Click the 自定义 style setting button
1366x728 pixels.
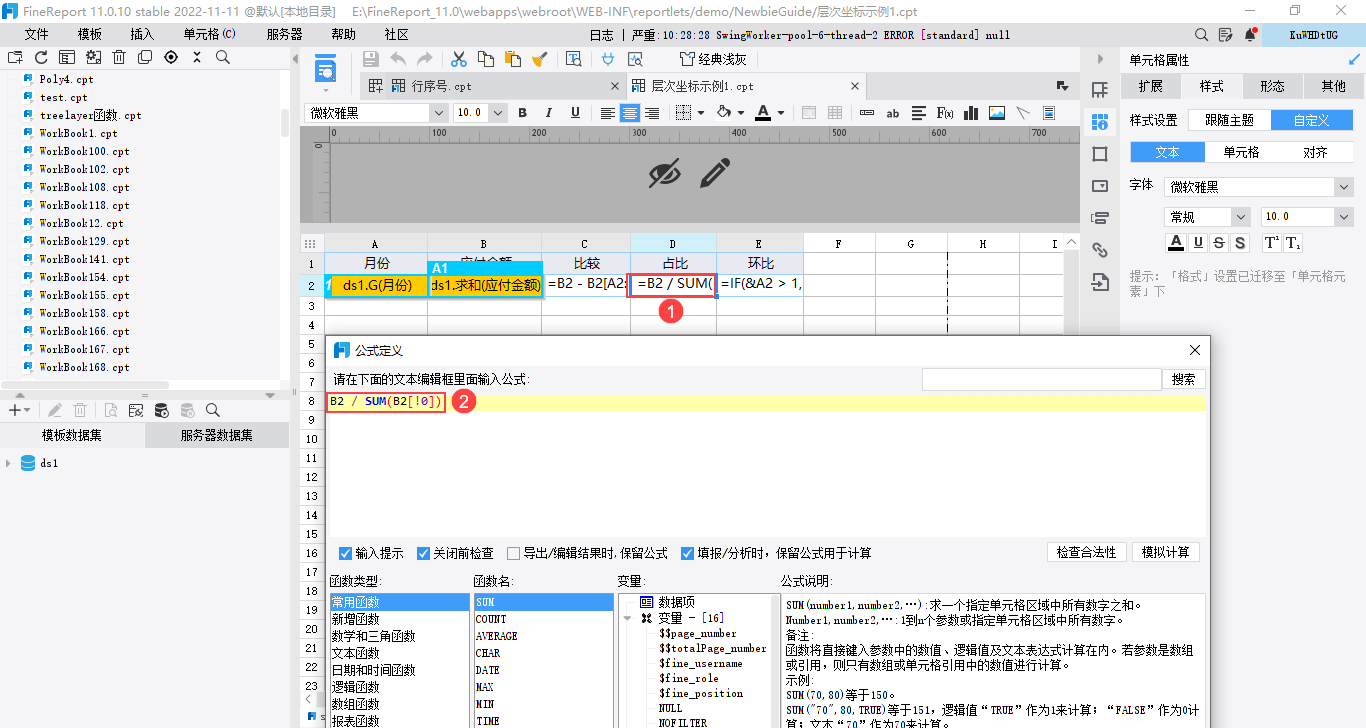[1311, 120]
